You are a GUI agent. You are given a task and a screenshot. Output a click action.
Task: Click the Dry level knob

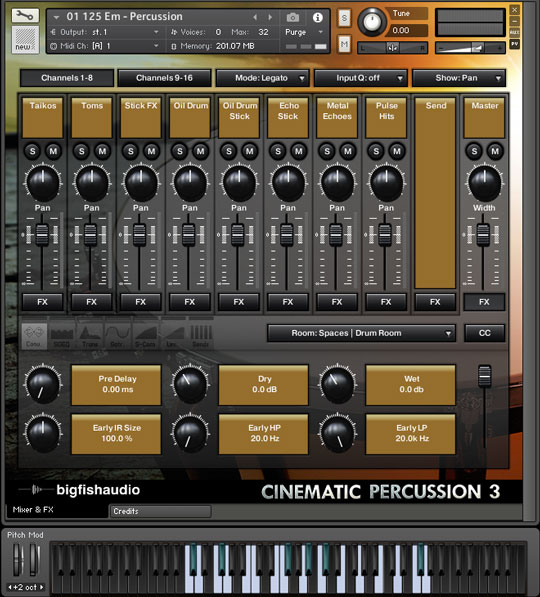[x=190, y=385]
